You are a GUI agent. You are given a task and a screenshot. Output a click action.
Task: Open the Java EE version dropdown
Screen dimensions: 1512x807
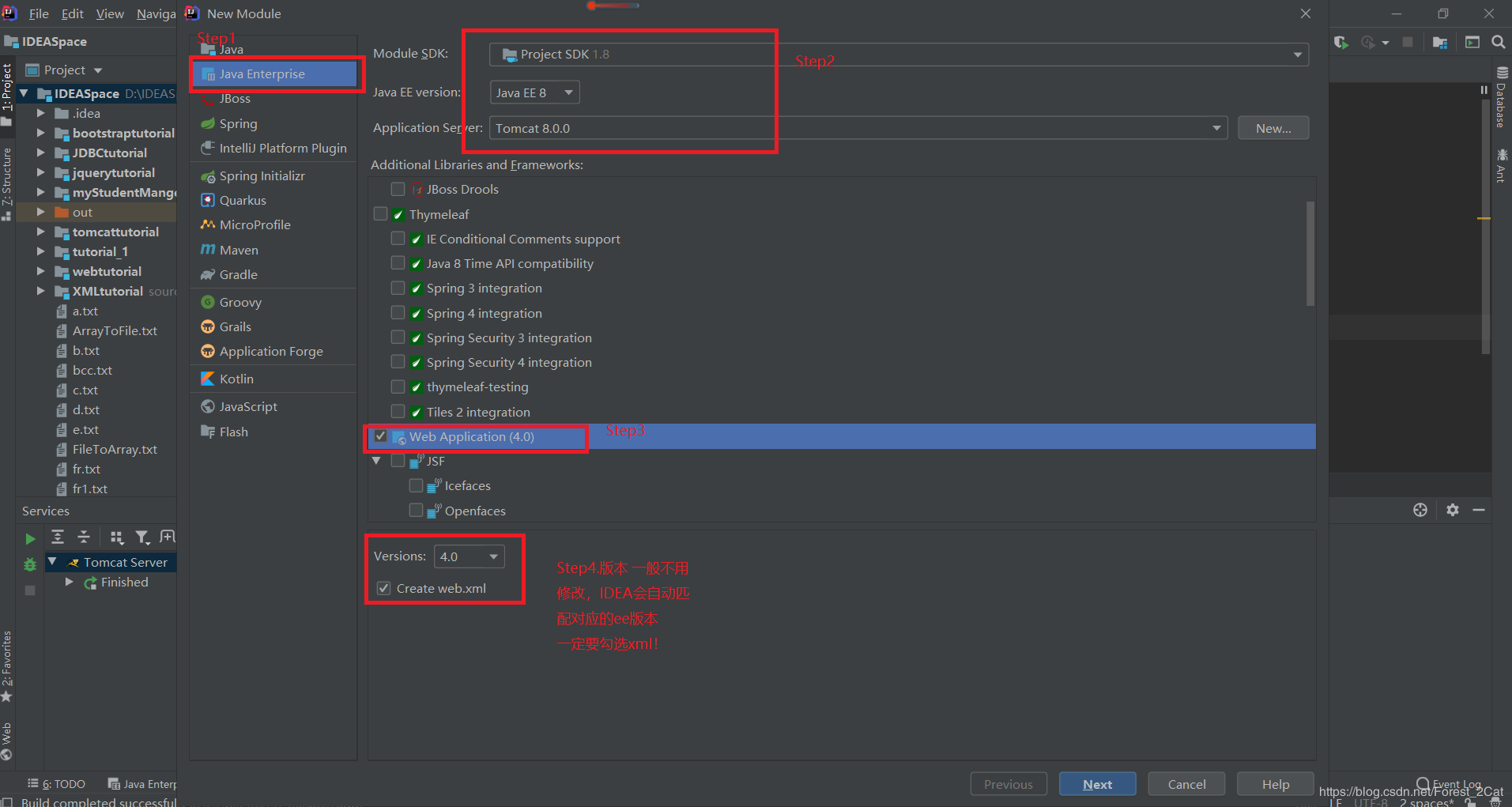534,92
